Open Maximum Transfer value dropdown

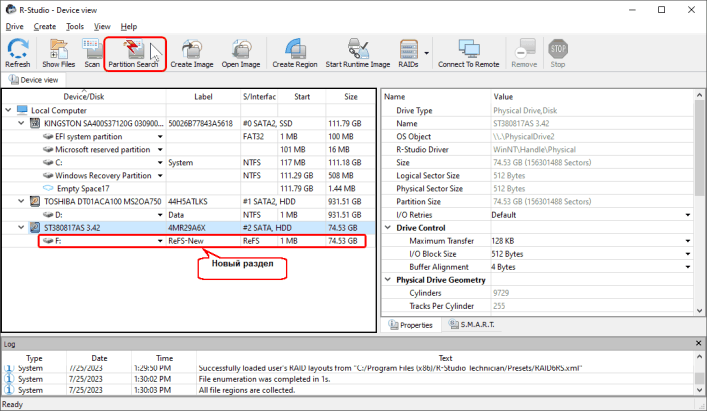[x=688, y=241]
